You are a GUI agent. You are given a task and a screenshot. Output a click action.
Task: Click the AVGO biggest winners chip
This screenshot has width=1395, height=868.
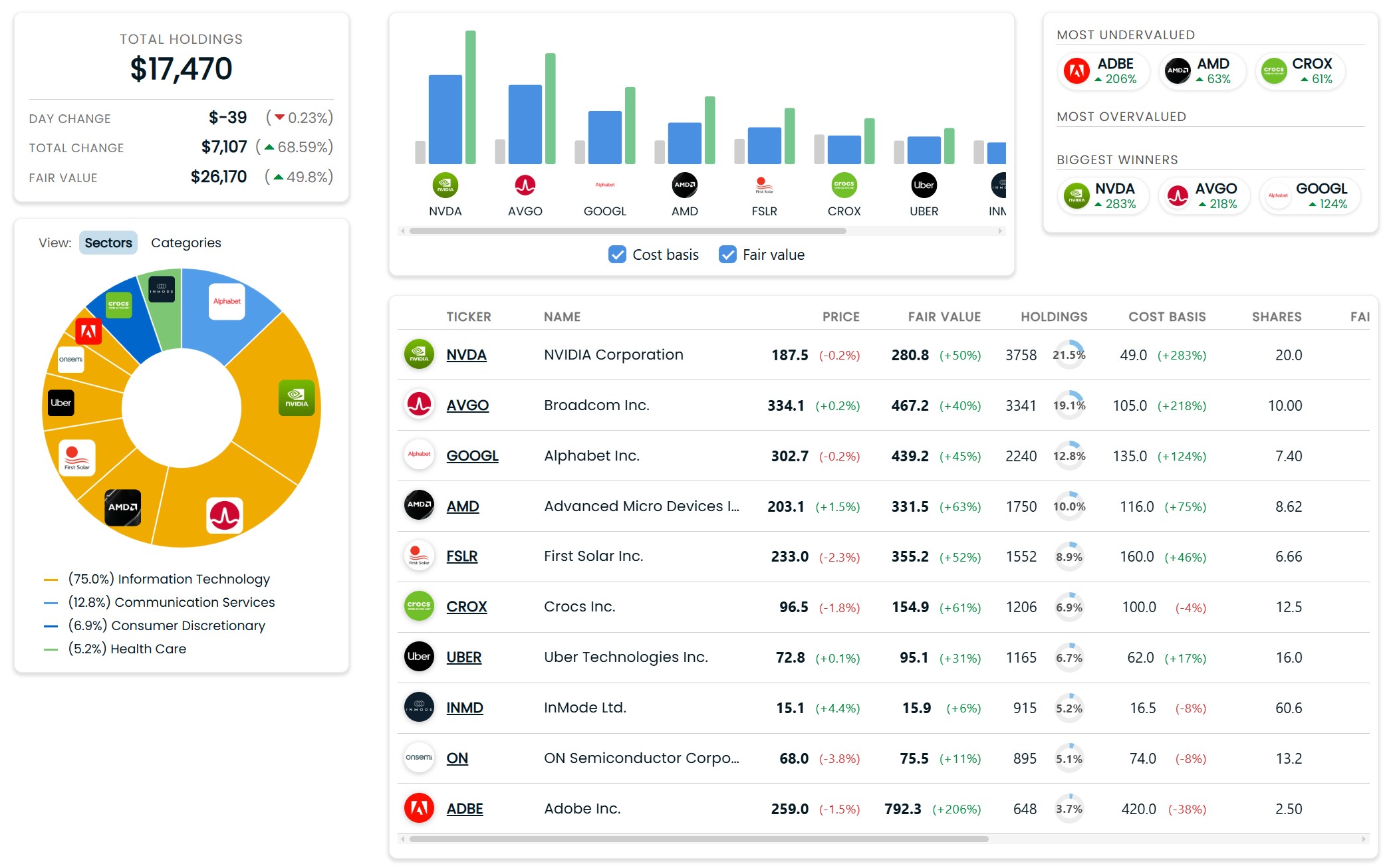1204,195
